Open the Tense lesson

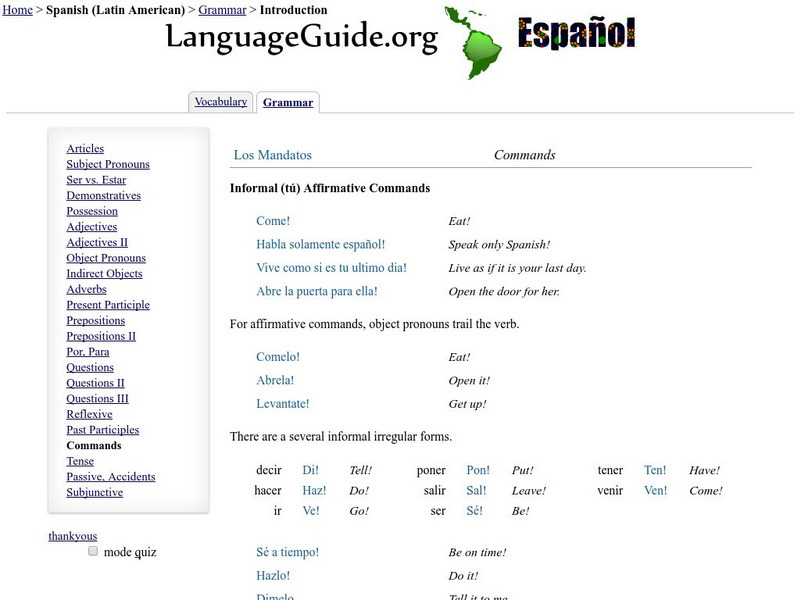tap(80, 461)
